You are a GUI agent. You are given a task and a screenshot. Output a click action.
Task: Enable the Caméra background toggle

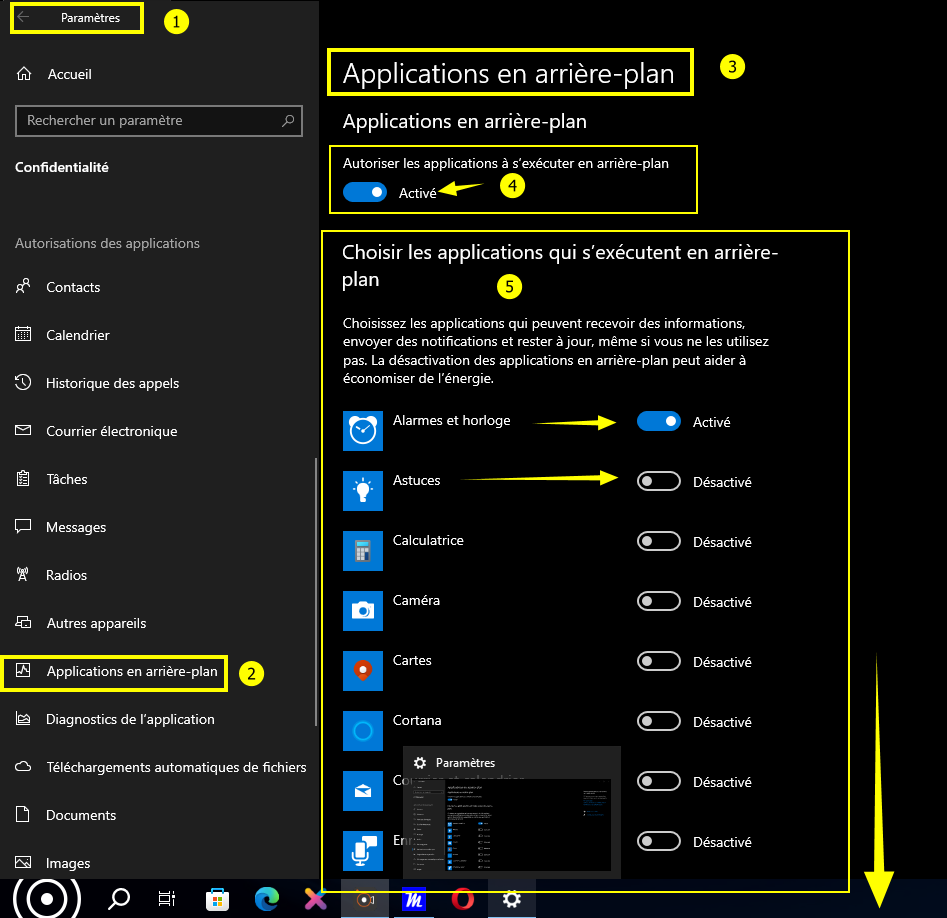coord(659,601)
